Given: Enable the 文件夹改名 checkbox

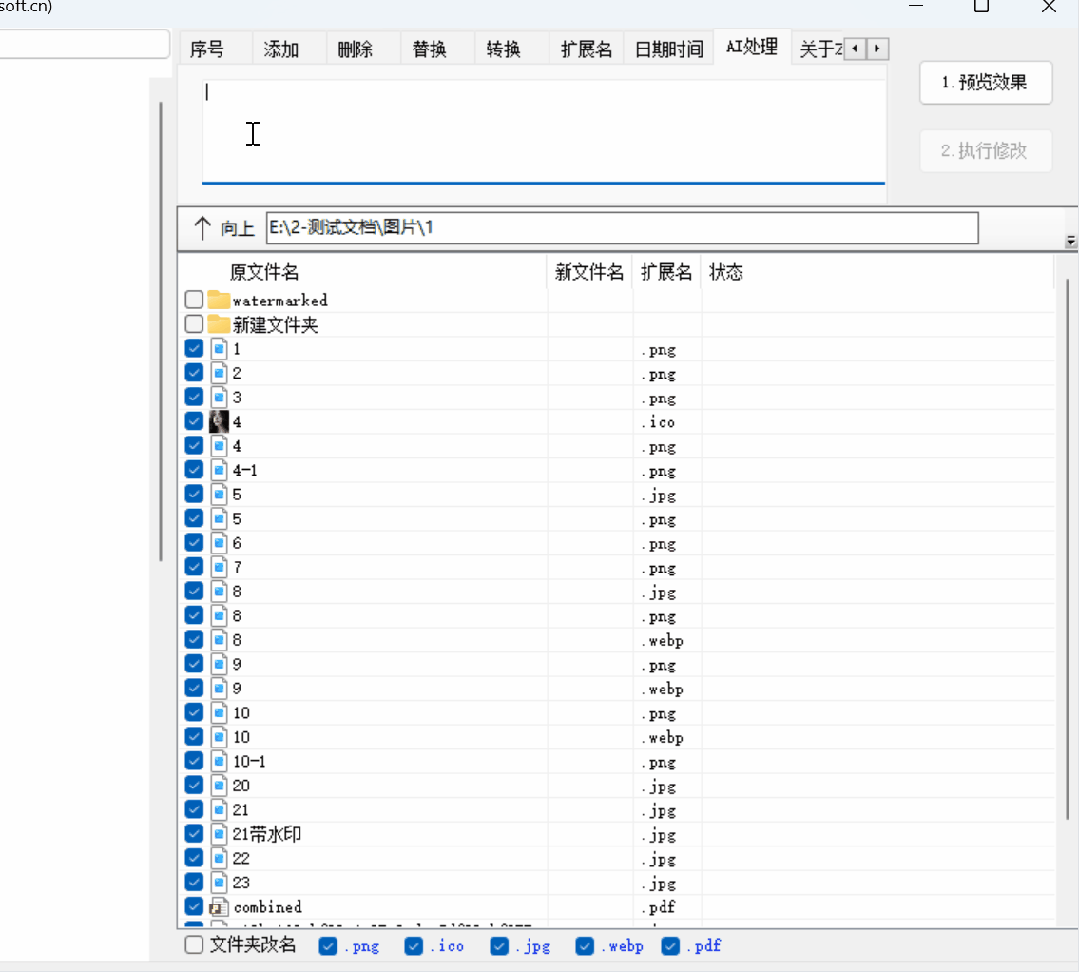Looking at the screenshot, I should [x=193, y=944].
